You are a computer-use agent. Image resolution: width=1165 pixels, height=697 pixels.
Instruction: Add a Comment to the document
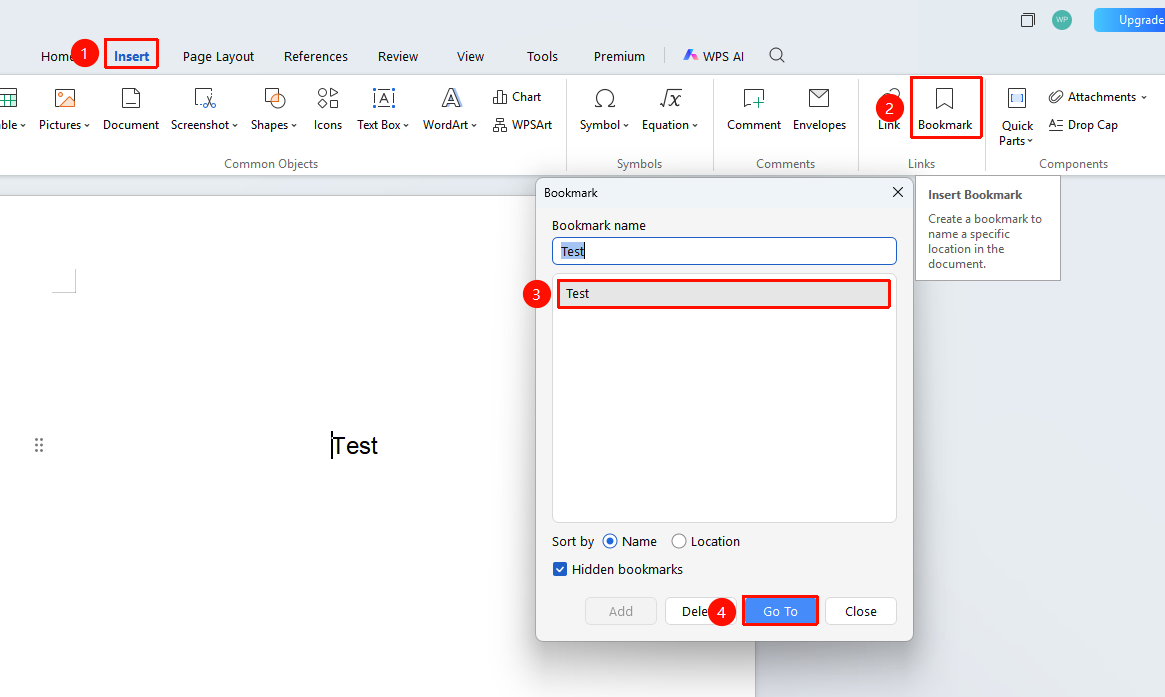click(x=753, y=109)
